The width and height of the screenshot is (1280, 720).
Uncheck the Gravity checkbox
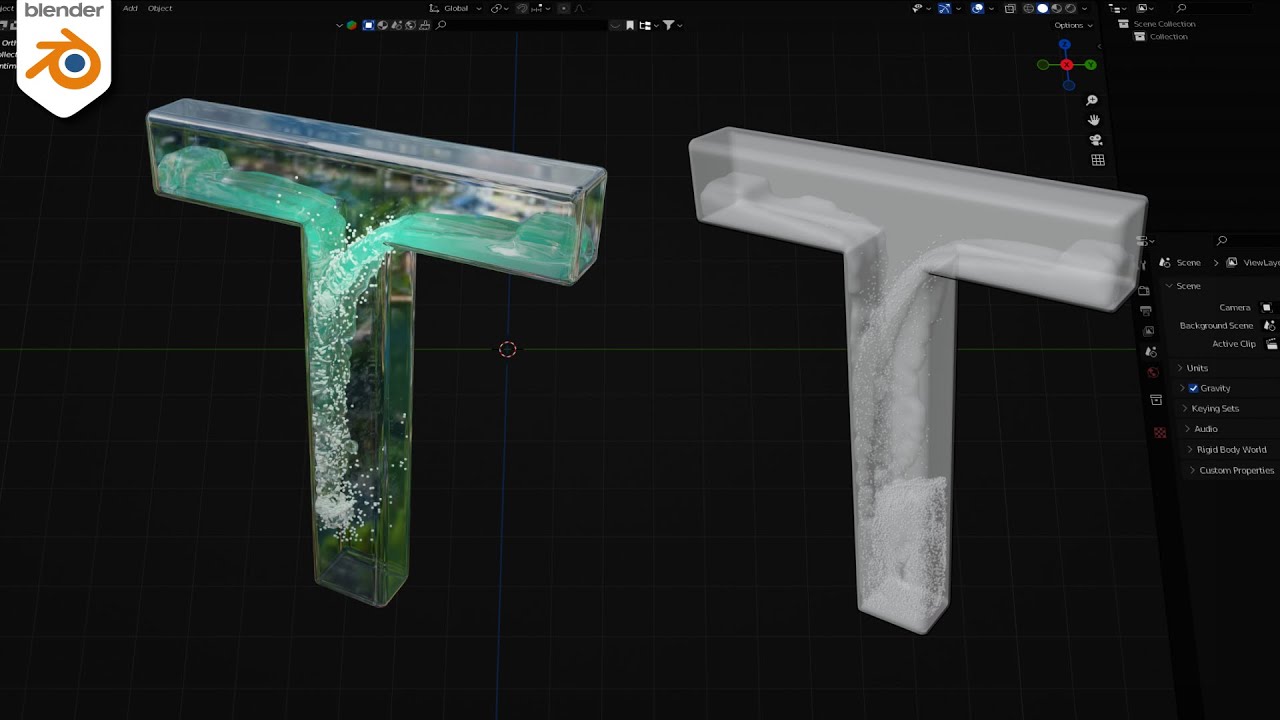coord(1193,388)
